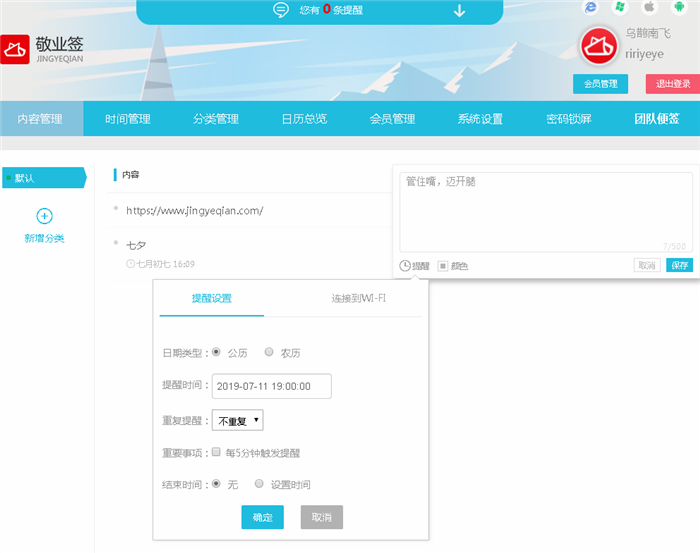This screenshot has width=700, height=553.
Task: Click the clock icon beside 七月初七 16:09
Action: point(130,264)
